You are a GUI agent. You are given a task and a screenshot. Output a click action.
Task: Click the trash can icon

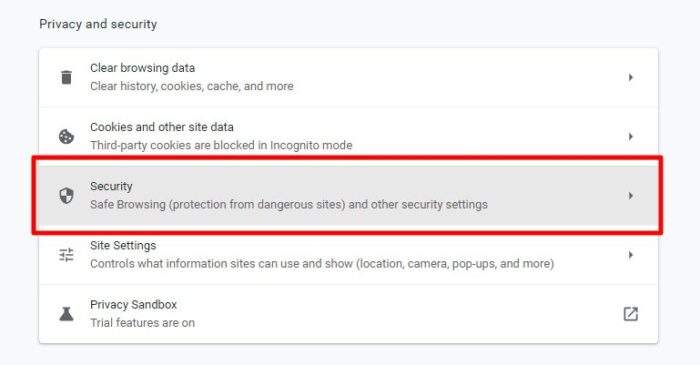pyautogui.click(x=67, y=77)
